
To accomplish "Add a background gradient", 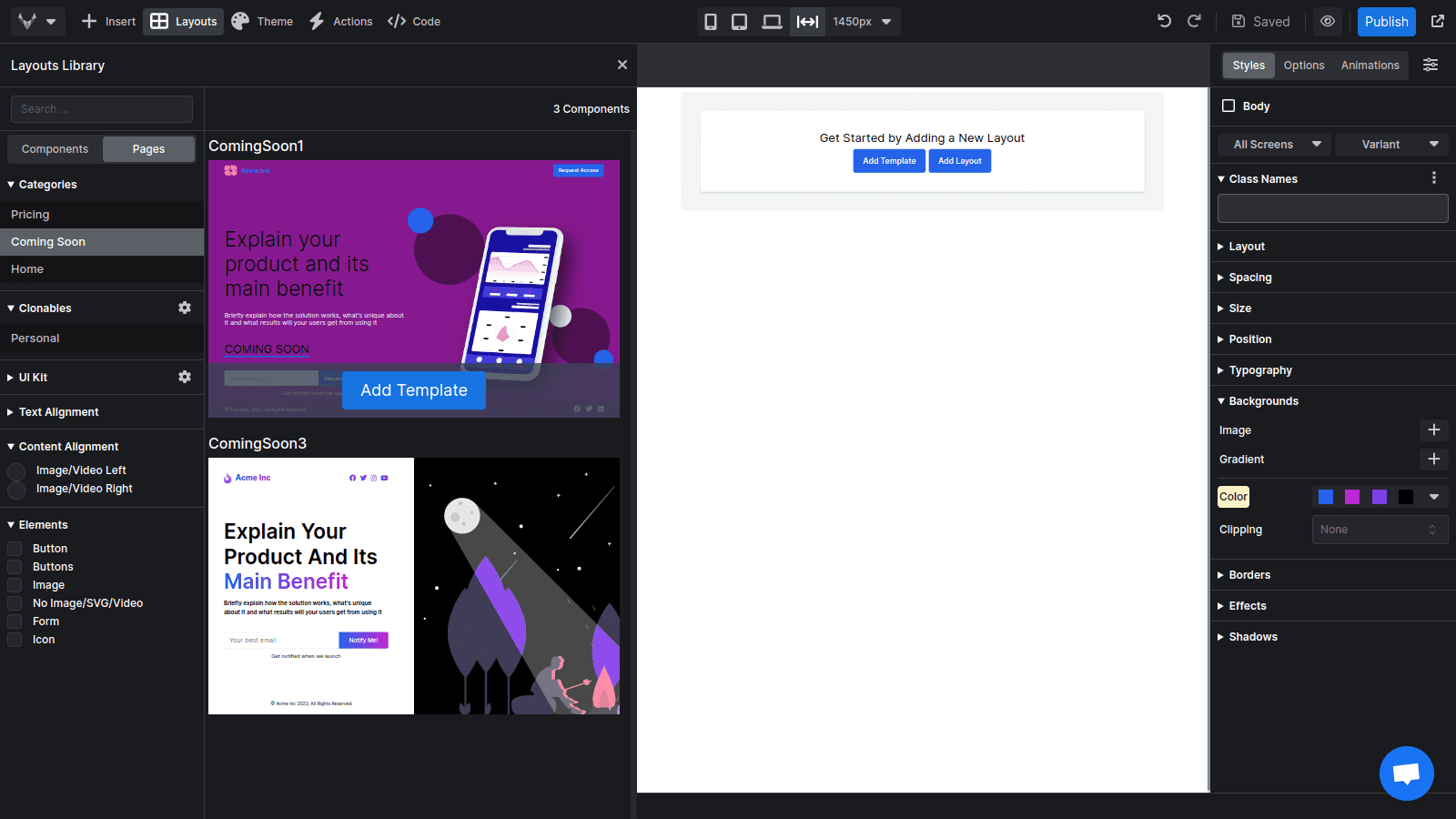I will click(1434, 459).
